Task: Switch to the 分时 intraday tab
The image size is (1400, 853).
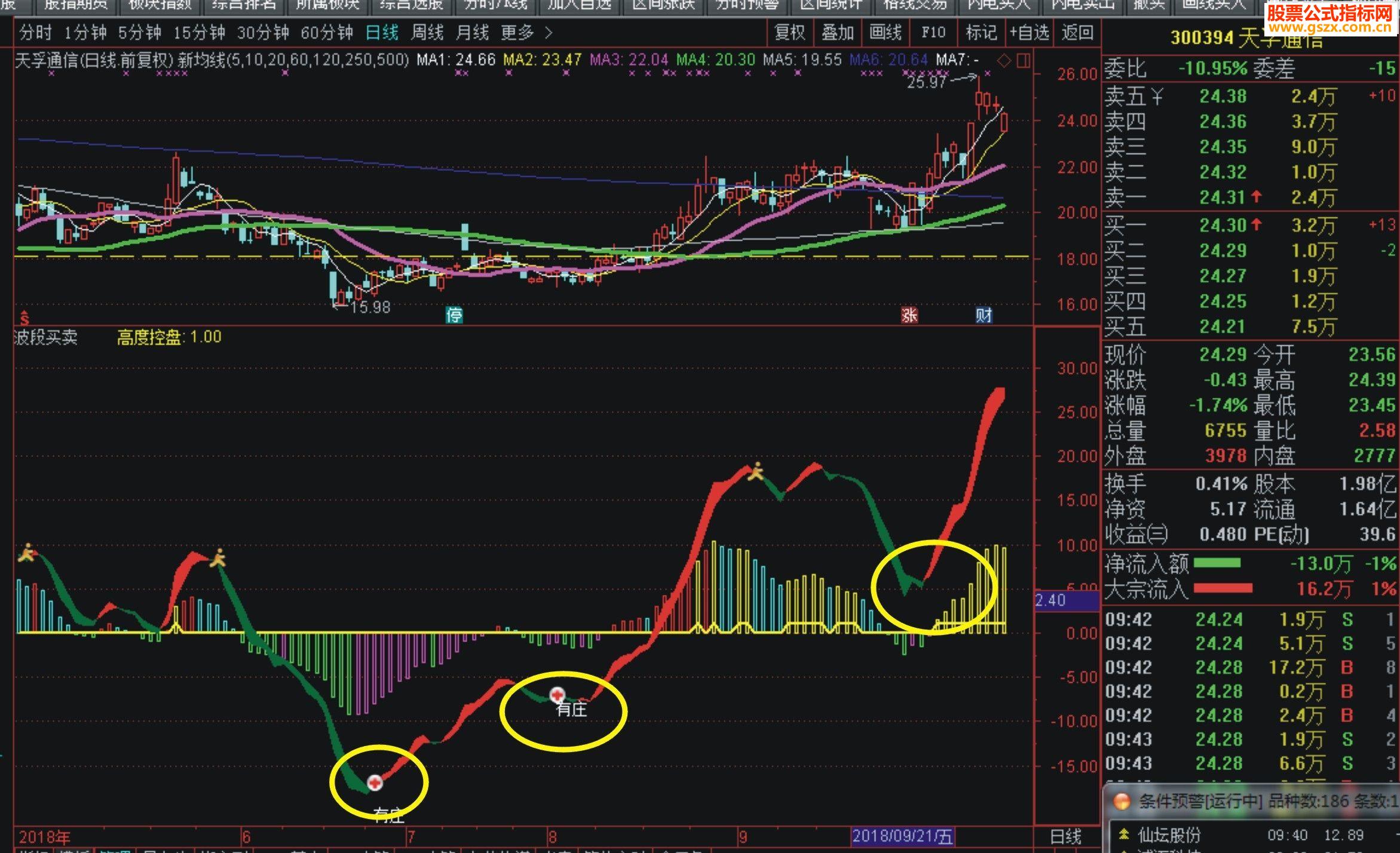Action: tap(35, 33)
